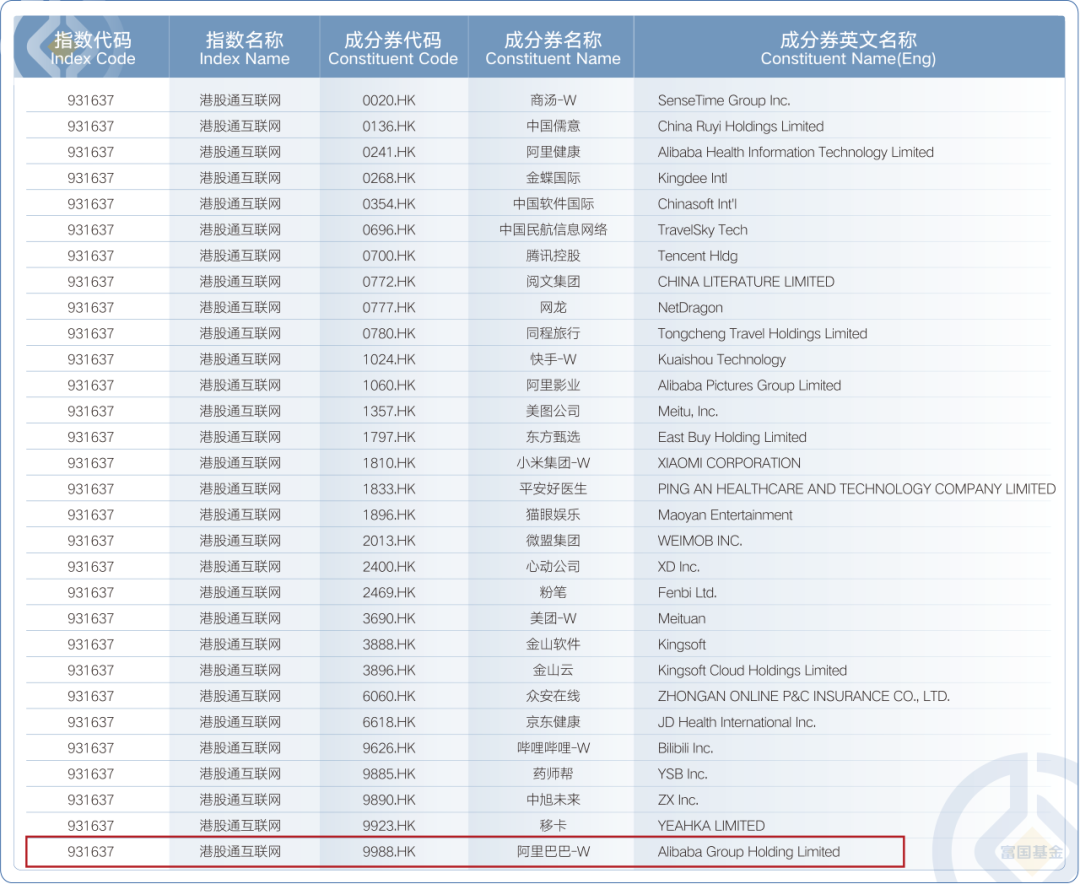1080x884 pixels.
Task: Select the 0268.HK code cell
Action: [389, 178]
